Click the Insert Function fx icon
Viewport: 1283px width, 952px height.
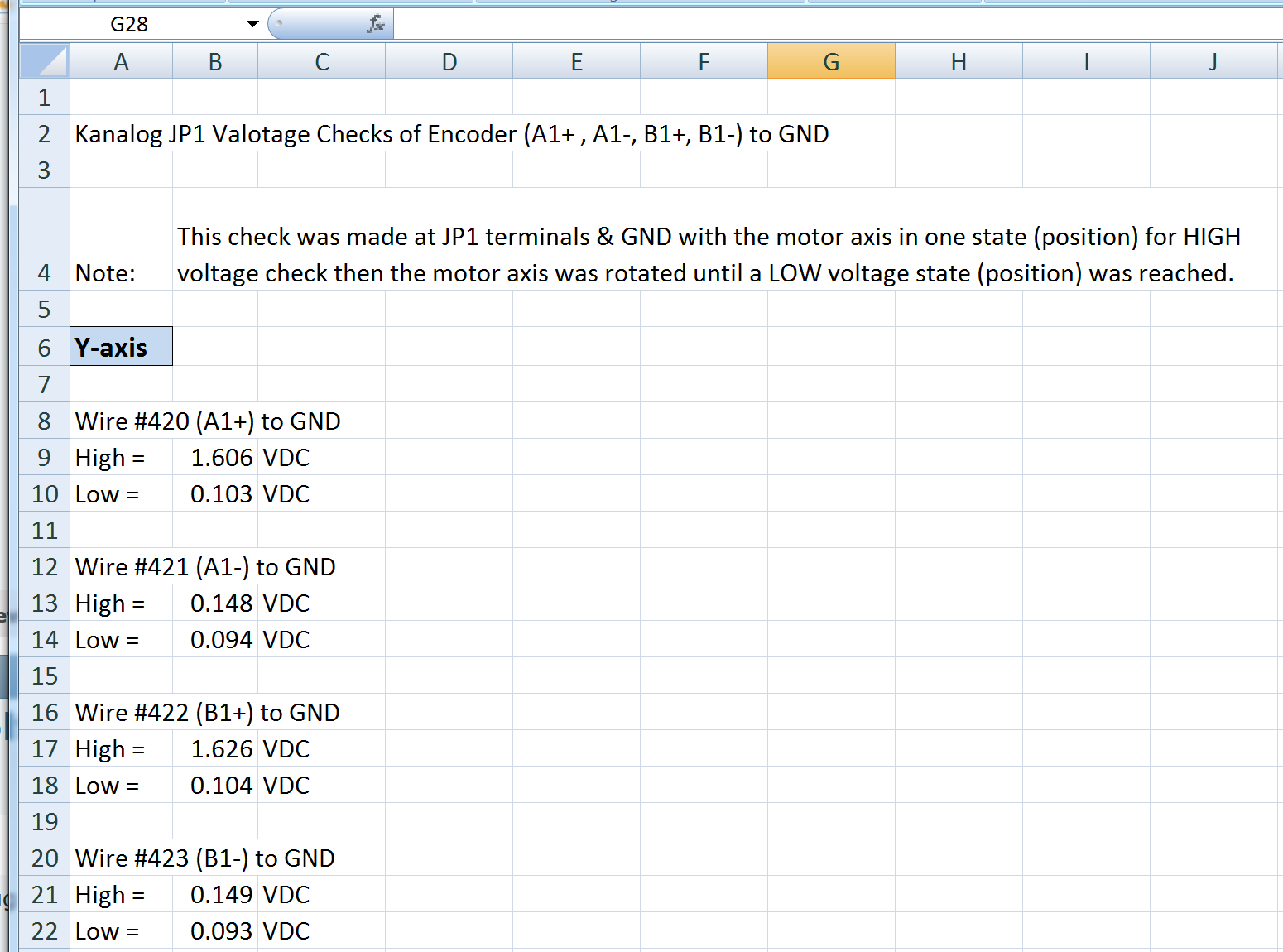[375, 24]
